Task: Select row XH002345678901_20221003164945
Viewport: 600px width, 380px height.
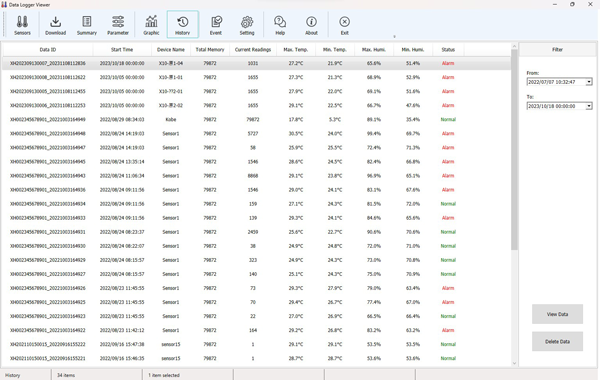Action: pyautogui.click(x=256, y=161)
